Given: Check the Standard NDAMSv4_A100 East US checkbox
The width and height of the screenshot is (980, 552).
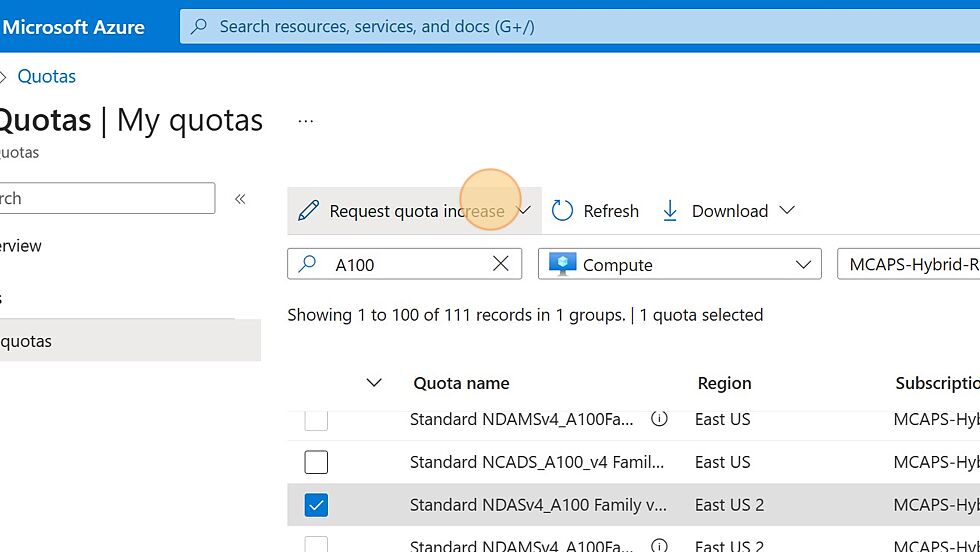Looking at the screenshot, I should pos(316,421).
